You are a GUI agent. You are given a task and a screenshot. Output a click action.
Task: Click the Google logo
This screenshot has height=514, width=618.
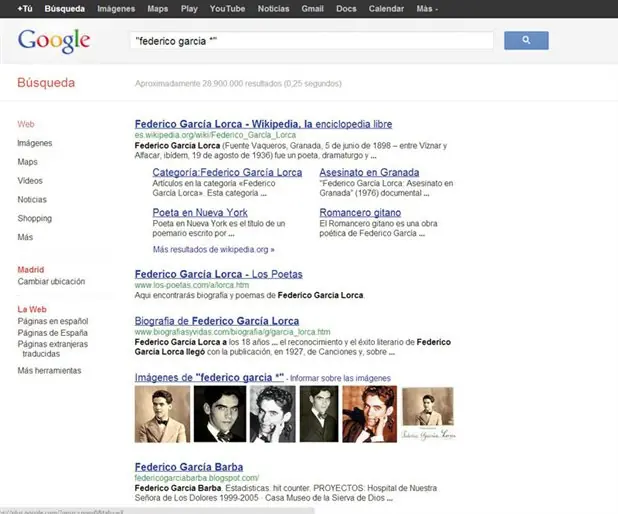[54, 41]
